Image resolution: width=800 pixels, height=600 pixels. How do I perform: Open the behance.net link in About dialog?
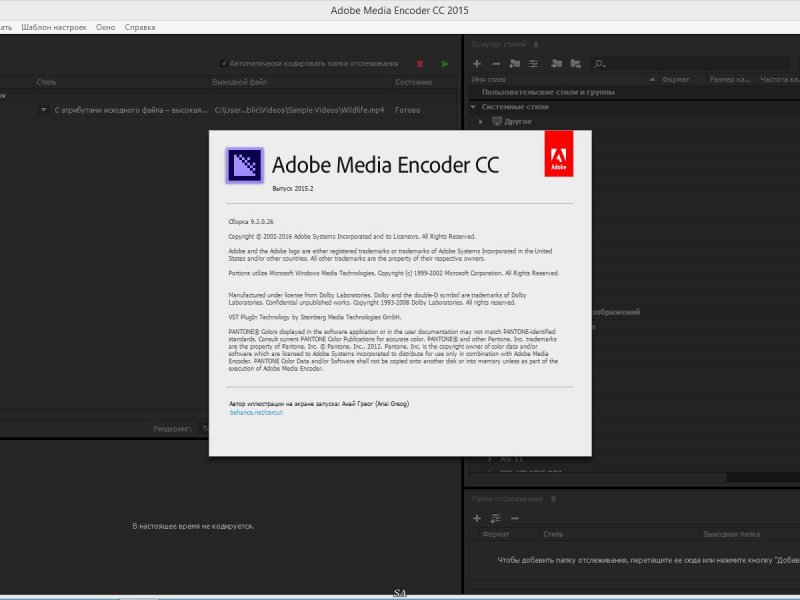coord(256,412)
